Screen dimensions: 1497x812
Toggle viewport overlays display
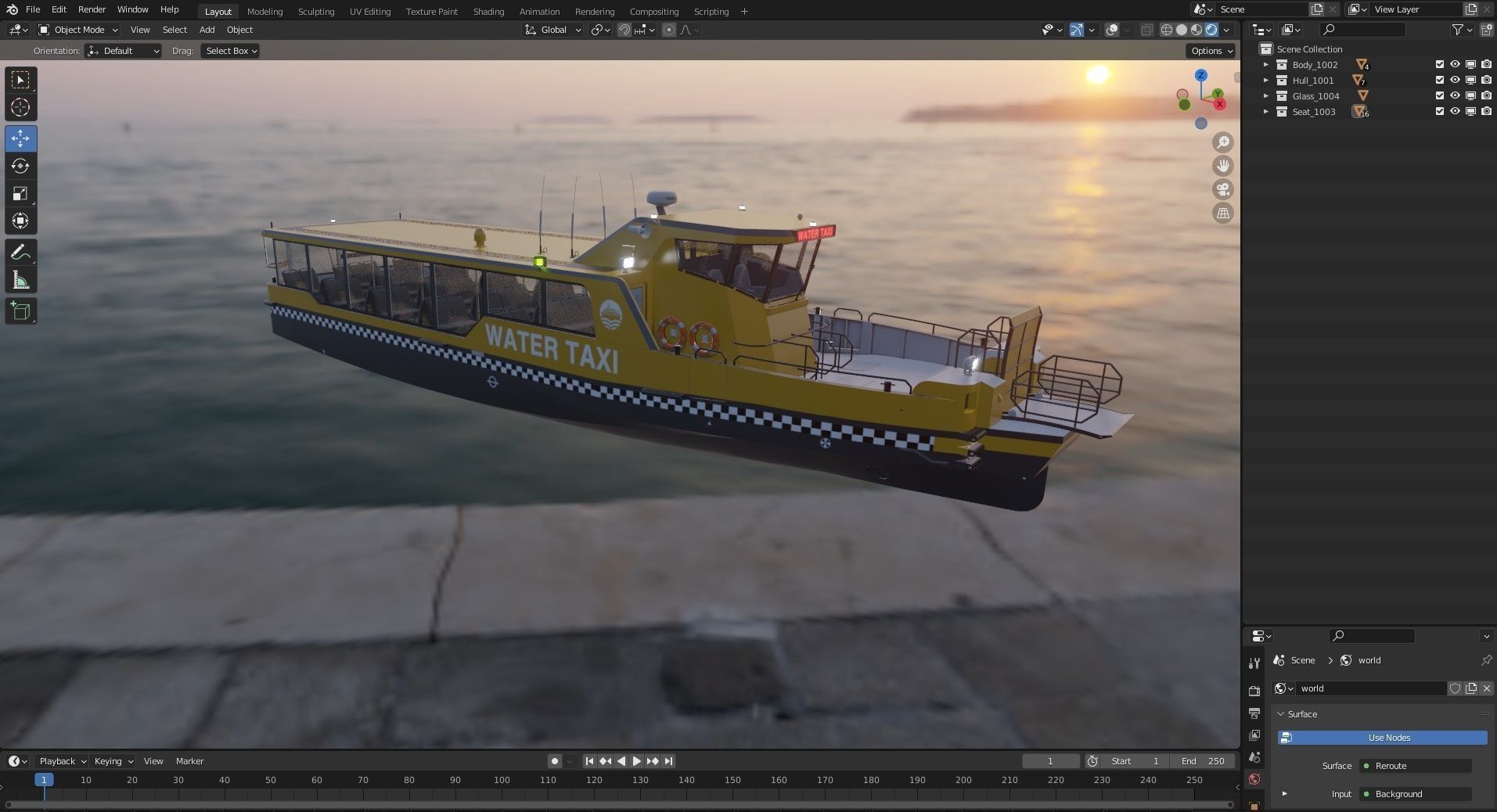click(x=1112, y=30)
